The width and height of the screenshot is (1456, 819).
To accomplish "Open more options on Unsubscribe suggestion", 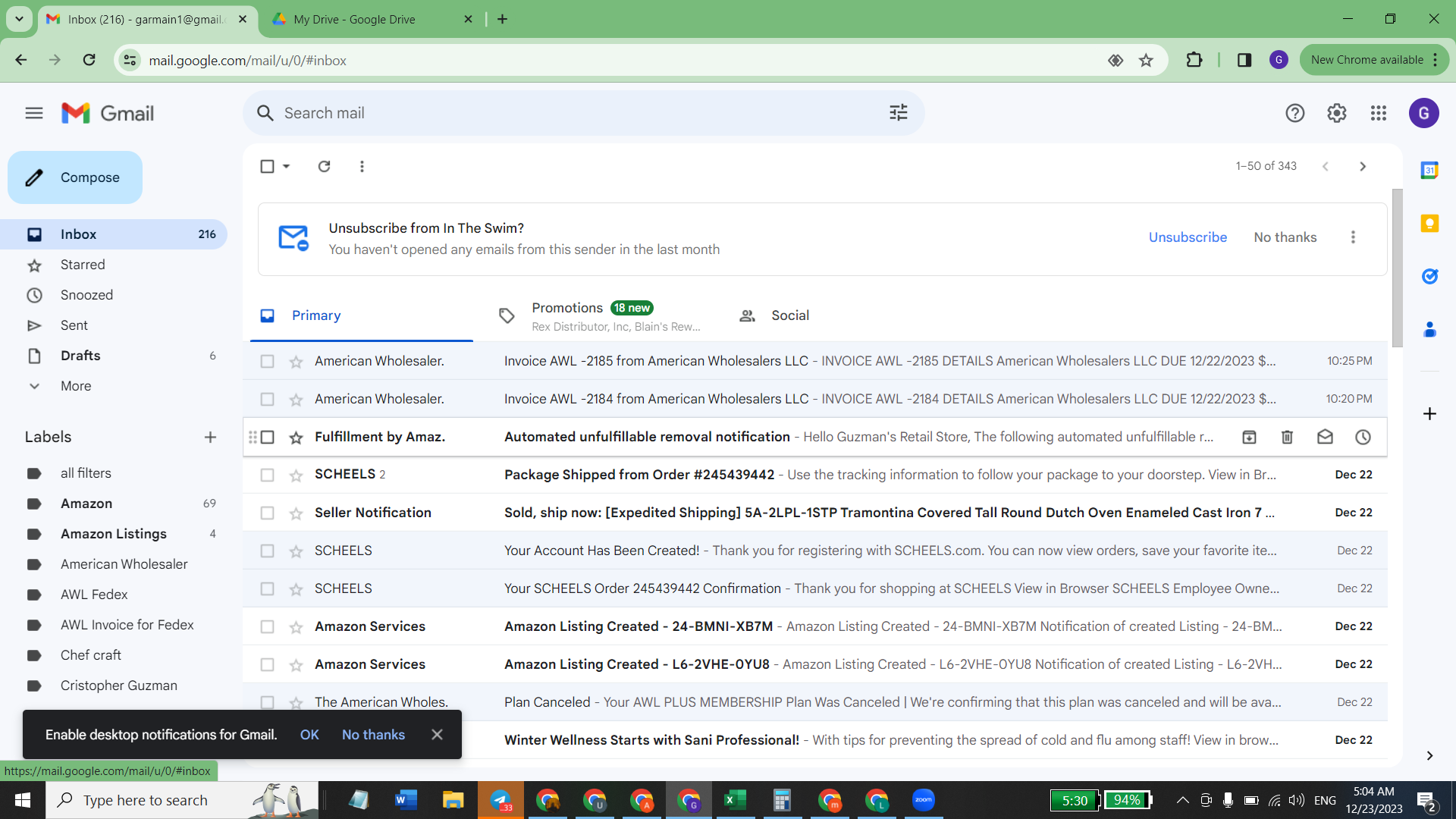I will click(1353, 237).
